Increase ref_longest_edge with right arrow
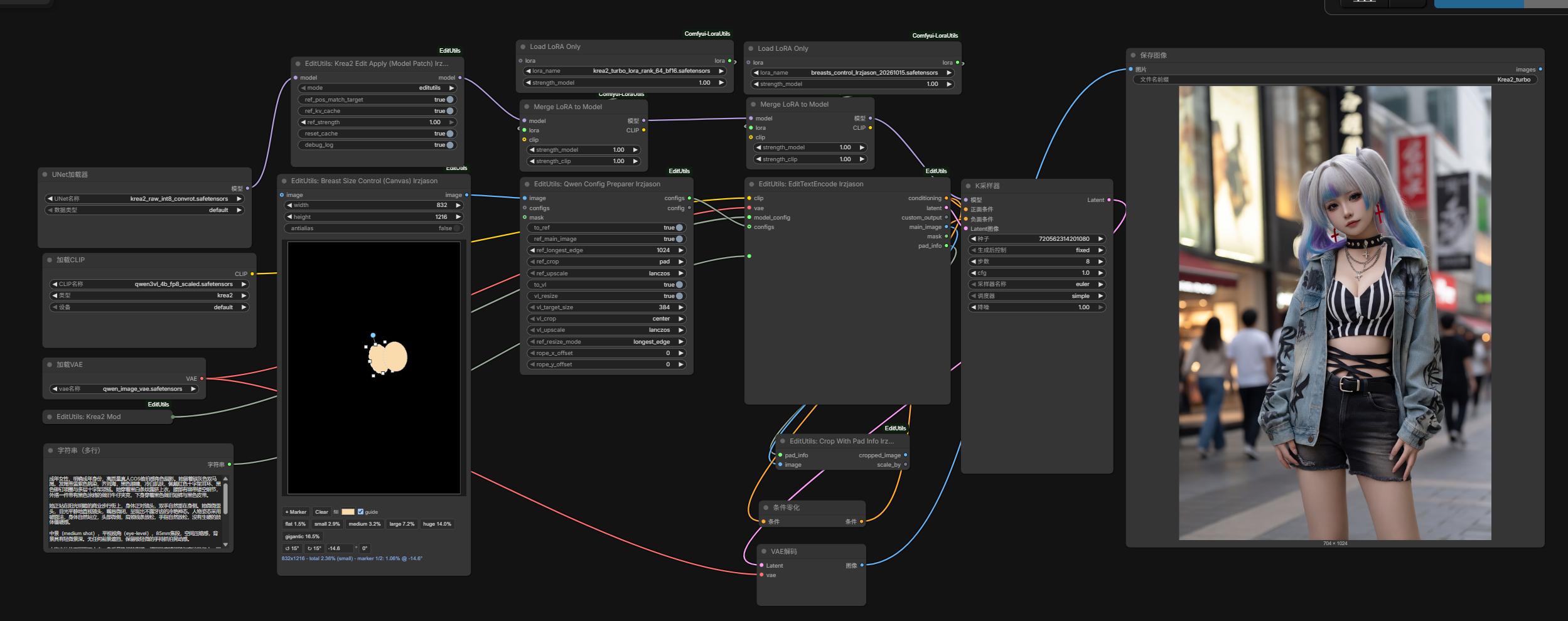The width and height of the screenshot is (1568, 621). pos(680,250)
